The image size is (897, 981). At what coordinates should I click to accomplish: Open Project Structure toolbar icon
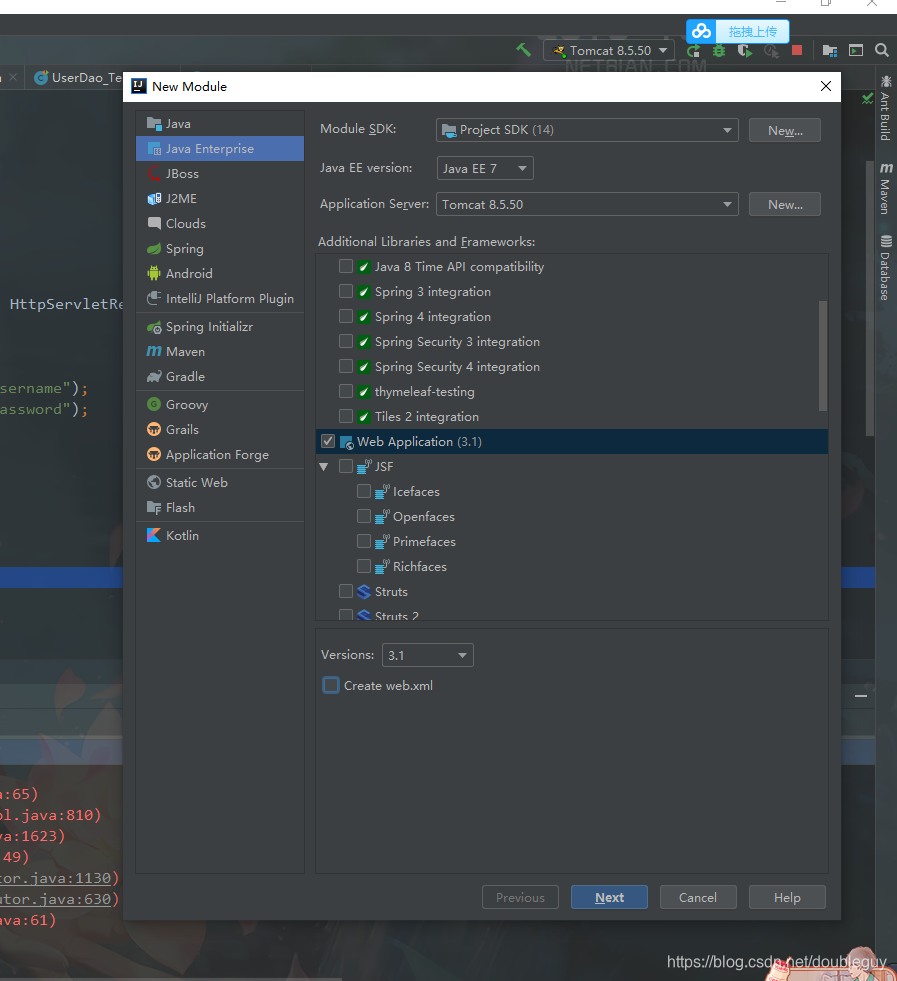(830, 51)
